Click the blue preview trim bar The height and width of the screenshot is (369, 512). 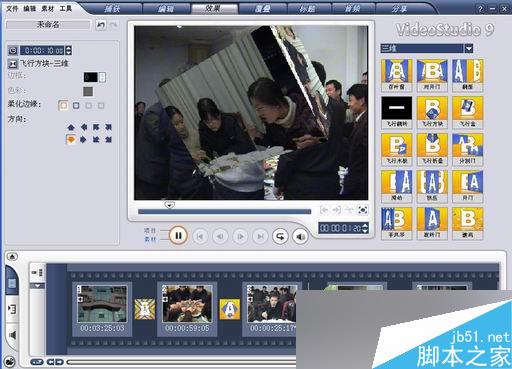224,212
